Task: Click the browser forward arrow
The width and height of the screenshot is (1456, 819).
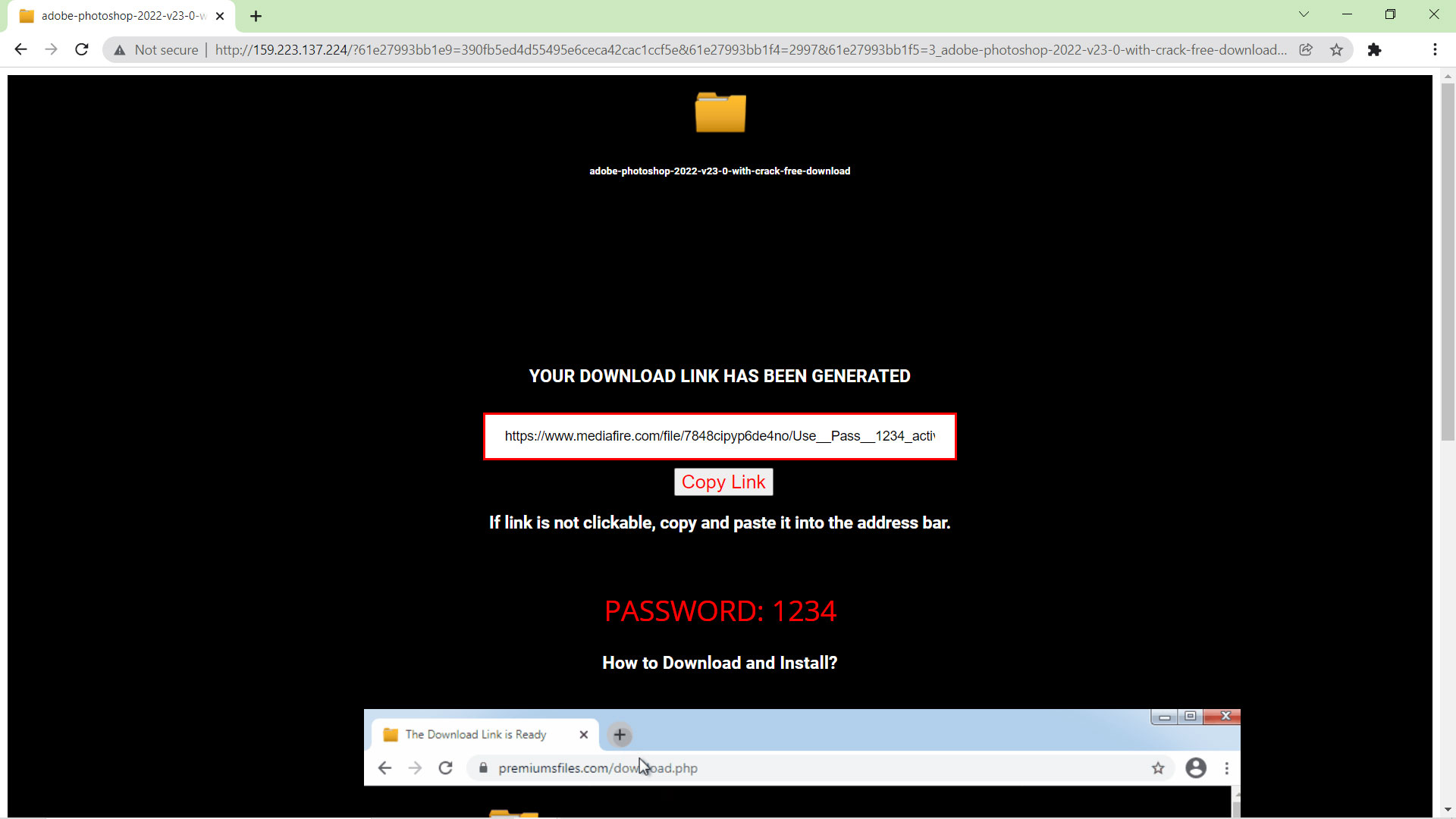Action: pyautogui.click(x=51, y=49)
